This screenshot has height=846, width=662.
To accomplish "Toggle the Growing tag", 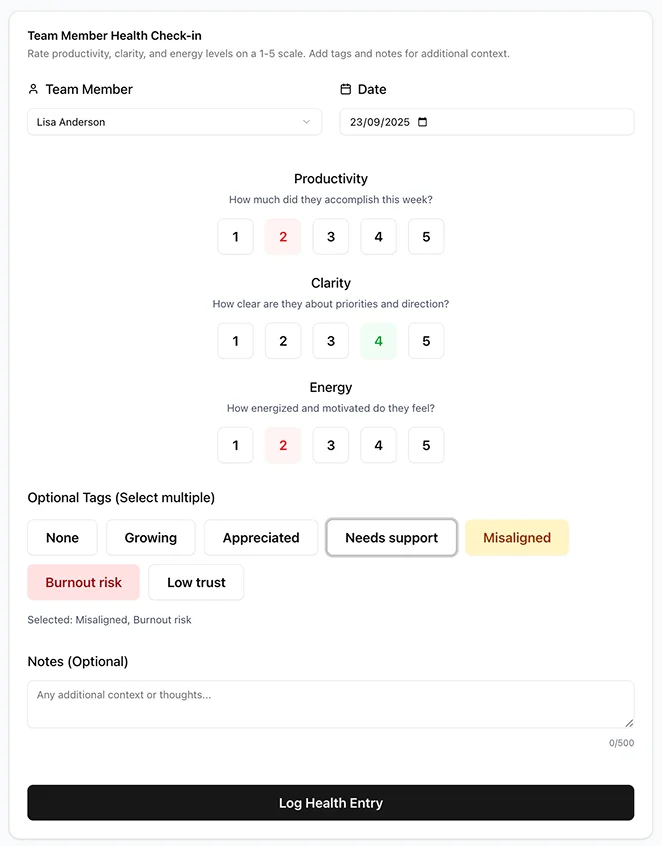I will [x=150, y=537].
